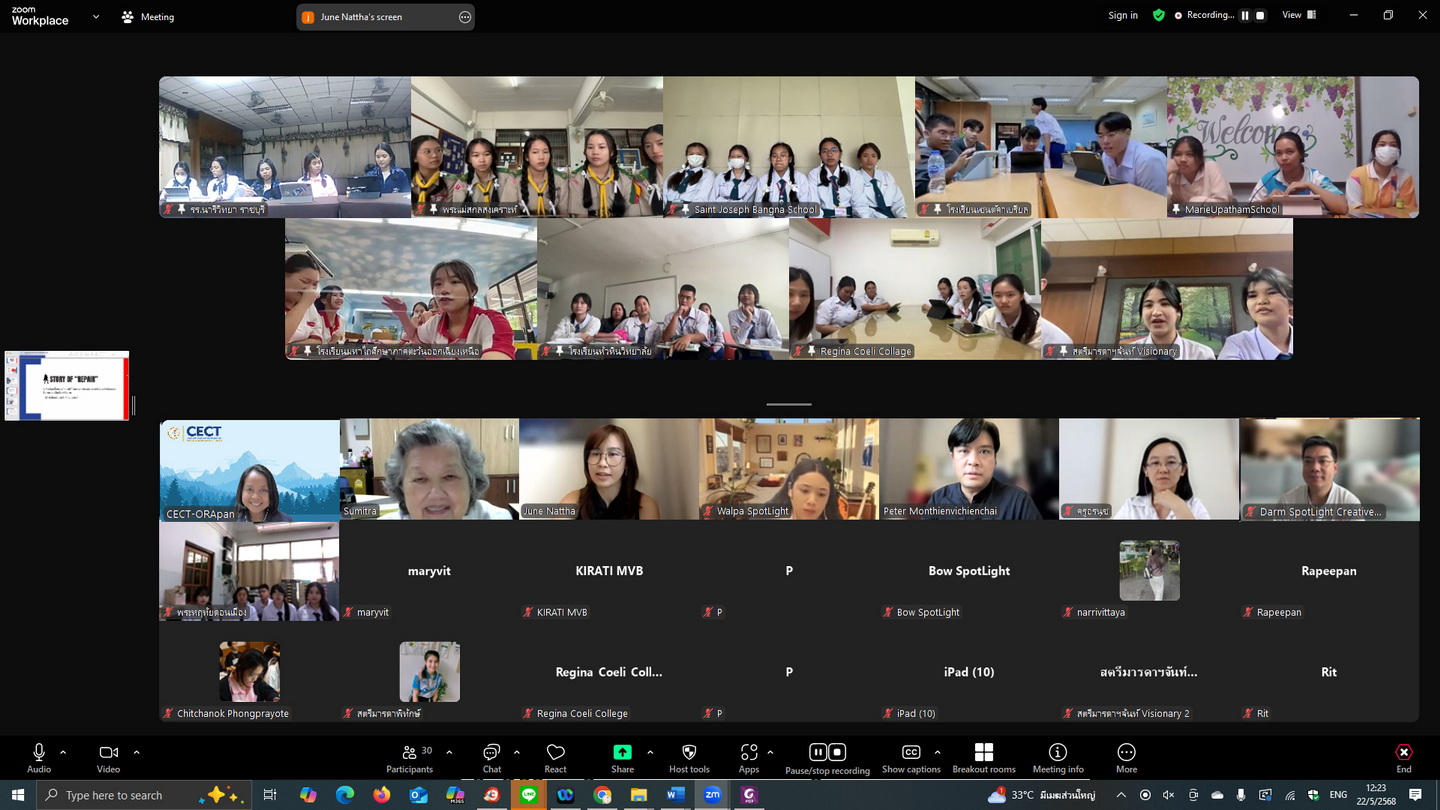Click the React heart icon
This screenshot has height=810, width=1440.
(555, 757)
